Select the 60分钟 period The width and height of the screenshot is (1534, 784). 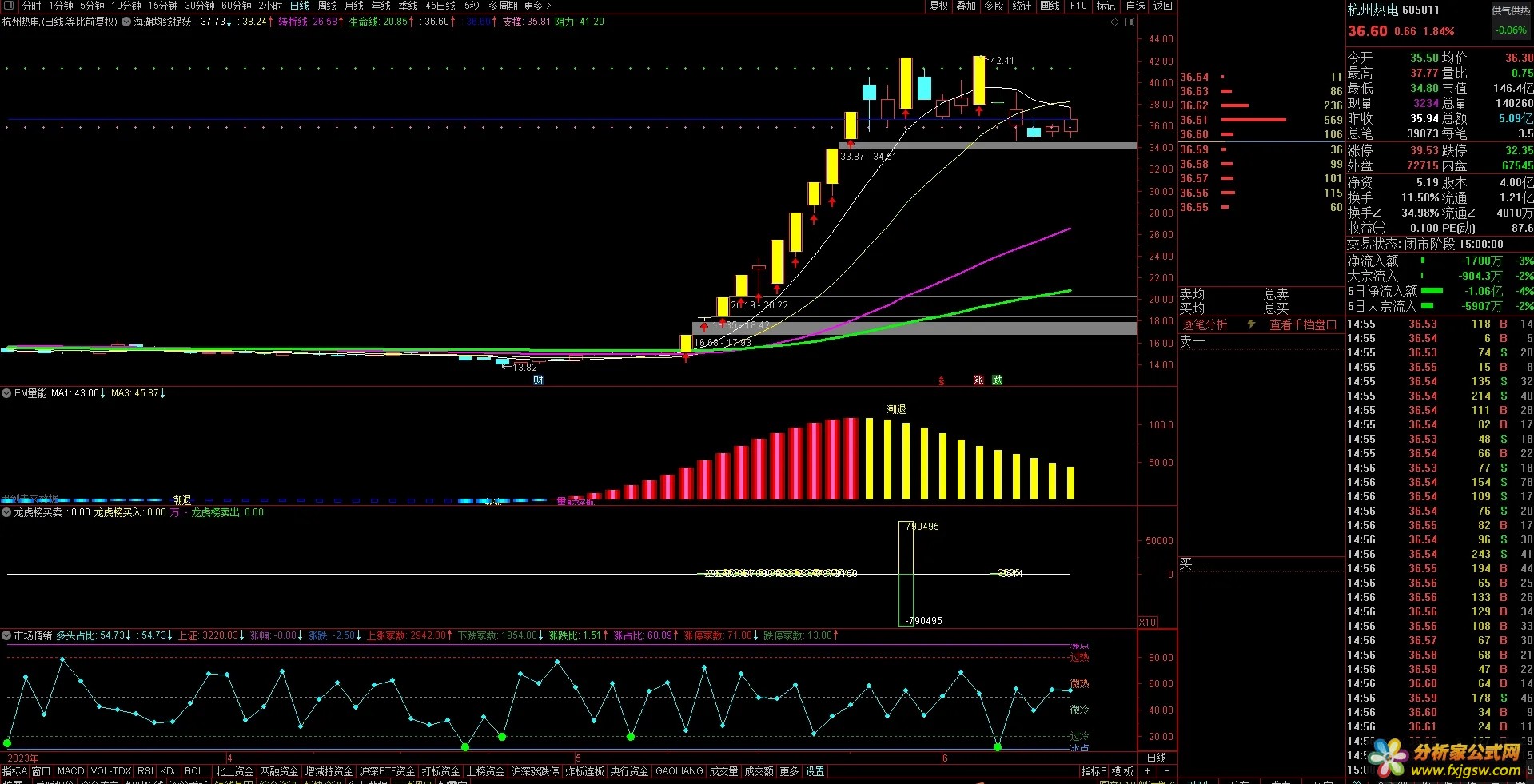(237, 6)
